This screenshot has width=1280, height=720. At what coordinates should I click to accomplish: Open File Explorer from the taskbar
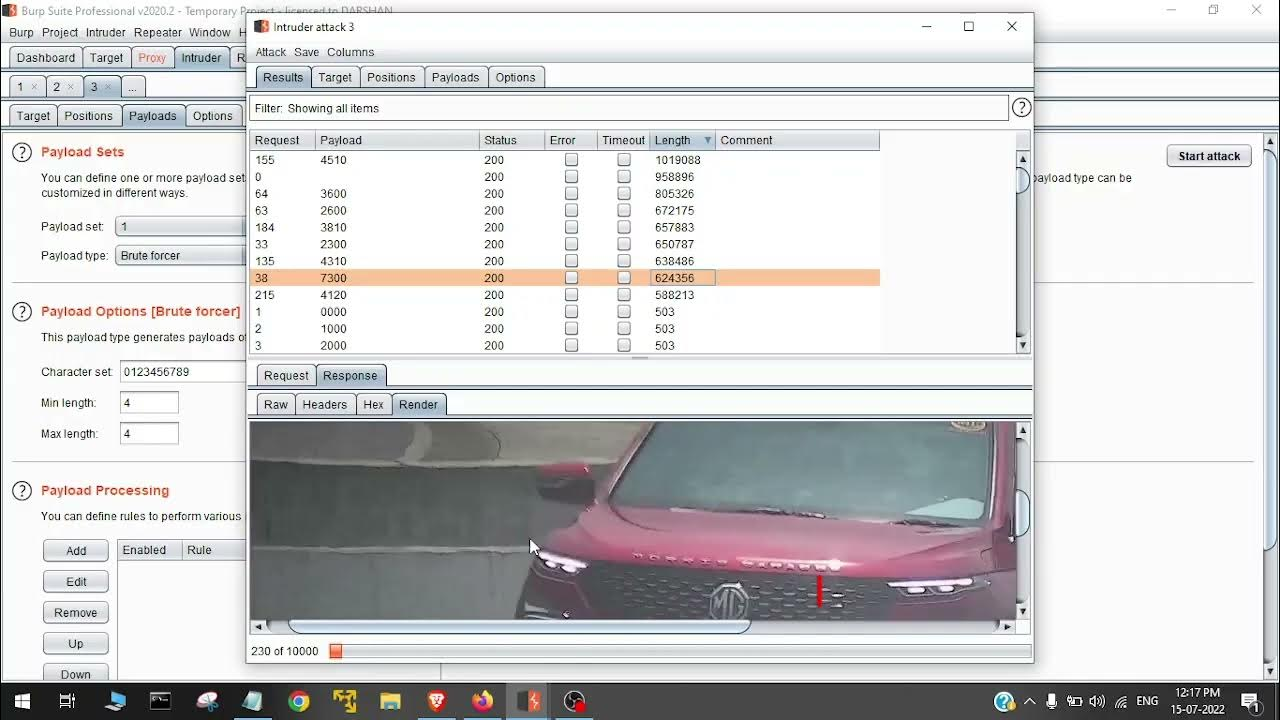click(x=391, y=701)
